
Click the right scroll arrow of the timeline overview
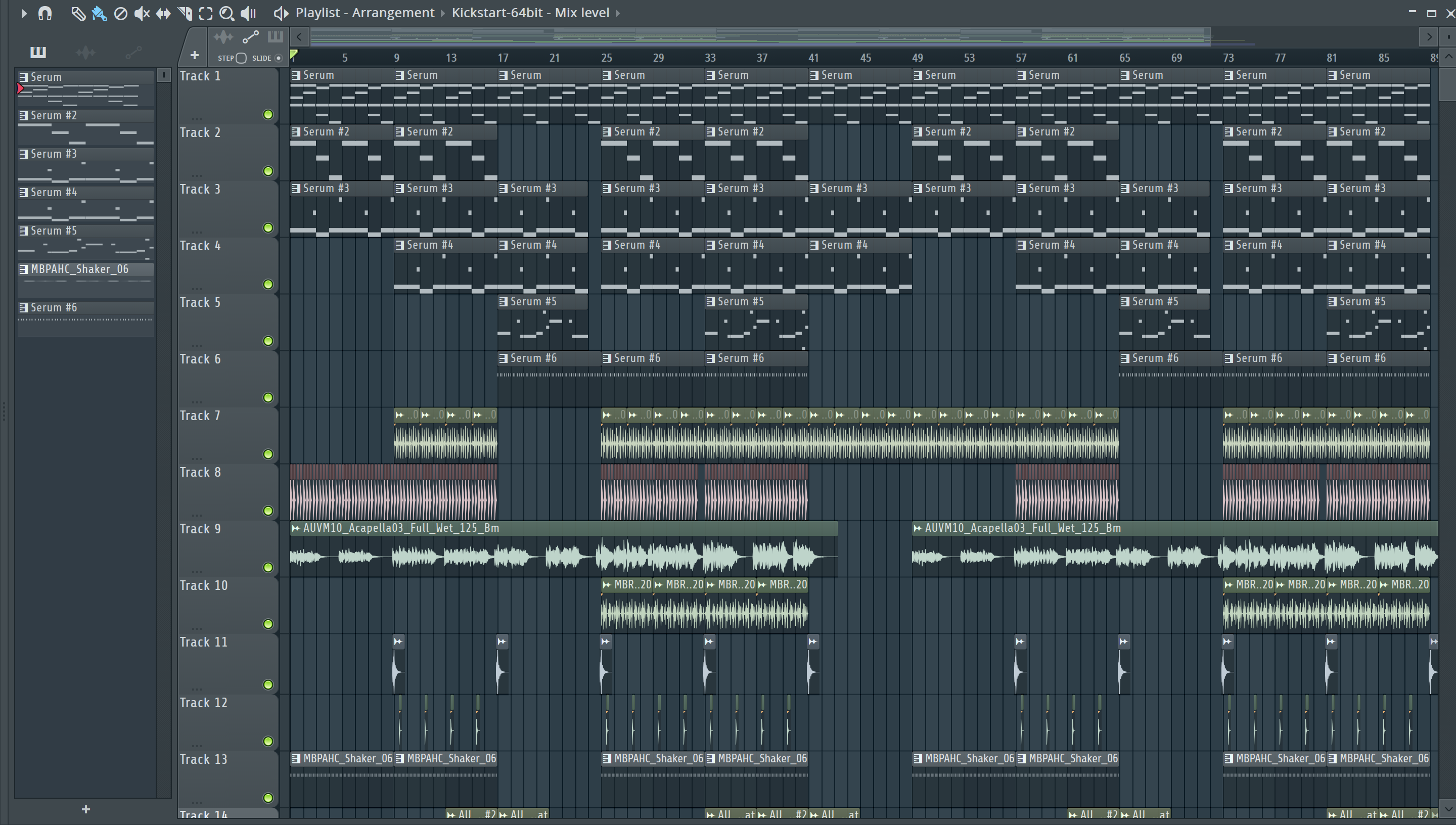pos(1429,37)
